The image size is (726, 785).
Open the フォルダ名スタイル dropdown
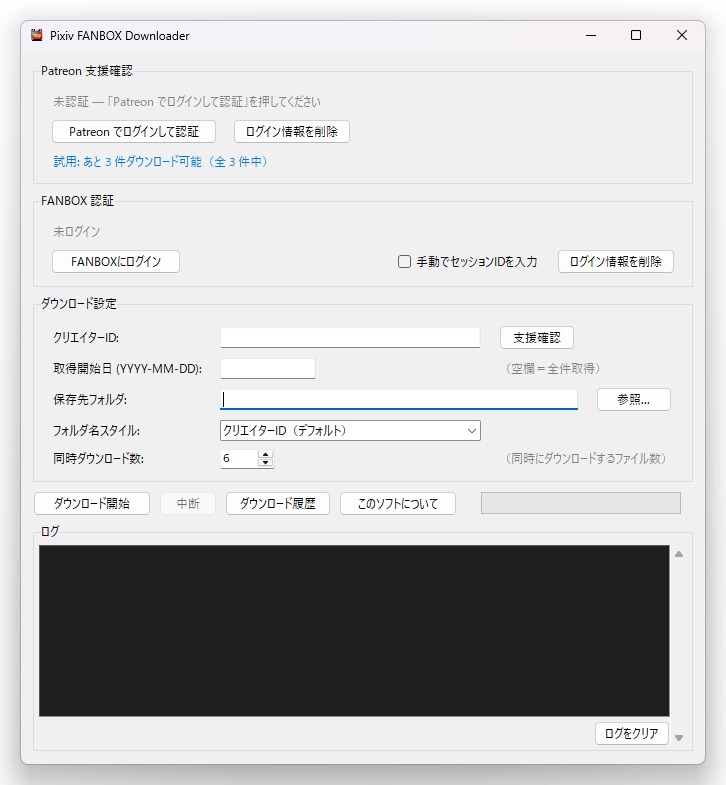click(350, 430)
